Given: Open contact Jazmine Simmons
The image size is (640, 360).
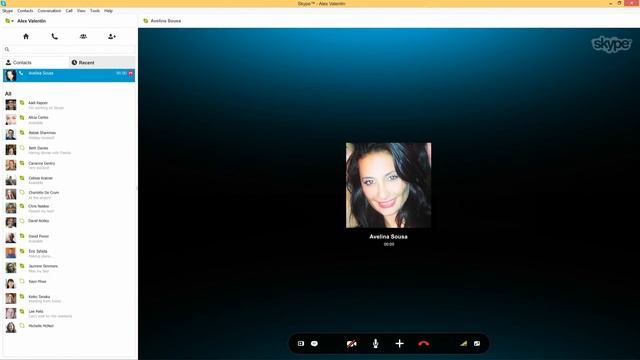Looking at the screenshot, I should coord(69,268).
